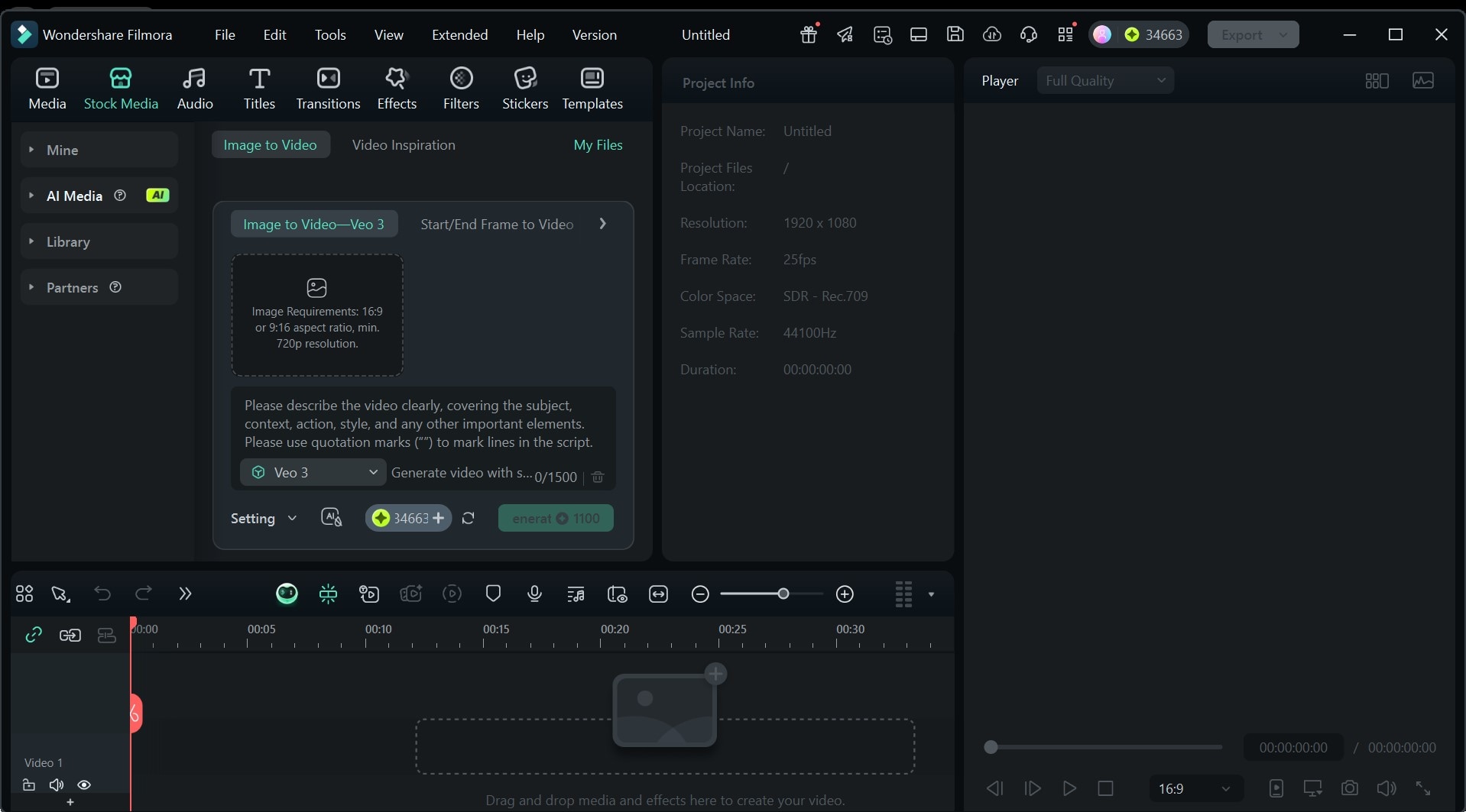Clear the prompt with trash icon

[x=598, y=477]
